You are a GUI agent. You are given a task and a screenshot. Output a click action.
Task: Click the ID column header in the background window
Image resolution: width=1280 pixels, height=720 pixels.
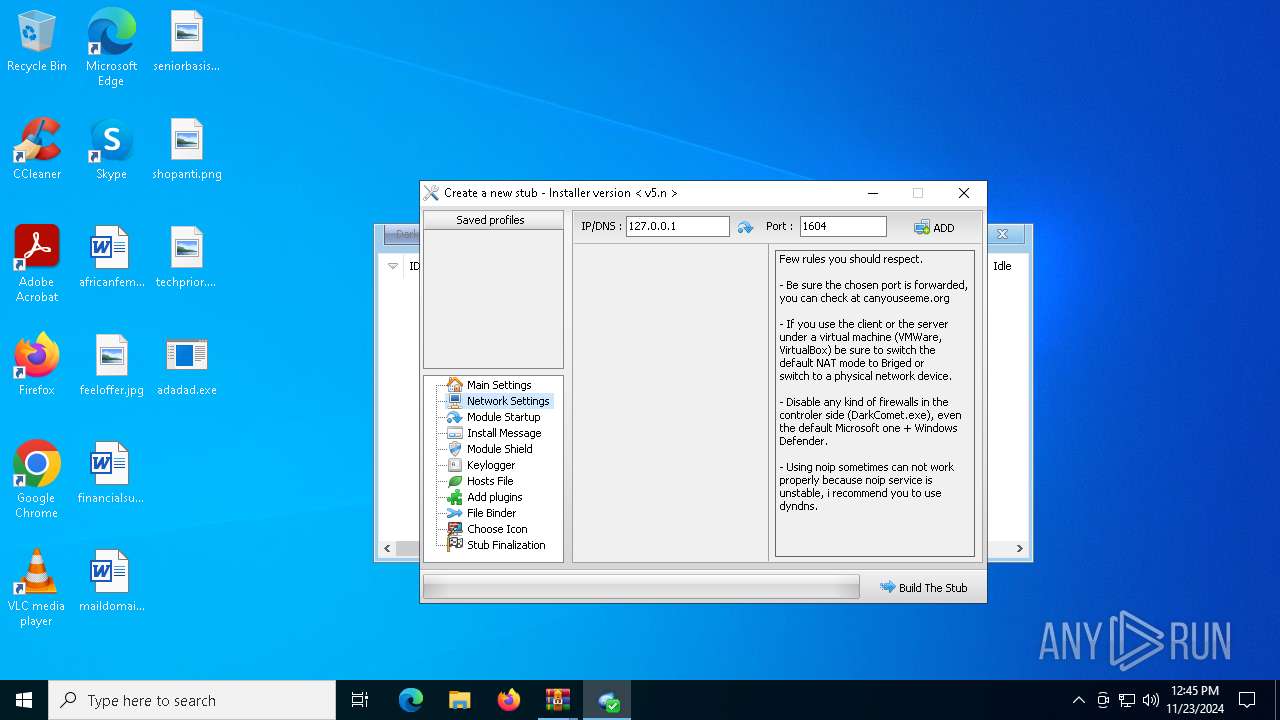(414, 266)
